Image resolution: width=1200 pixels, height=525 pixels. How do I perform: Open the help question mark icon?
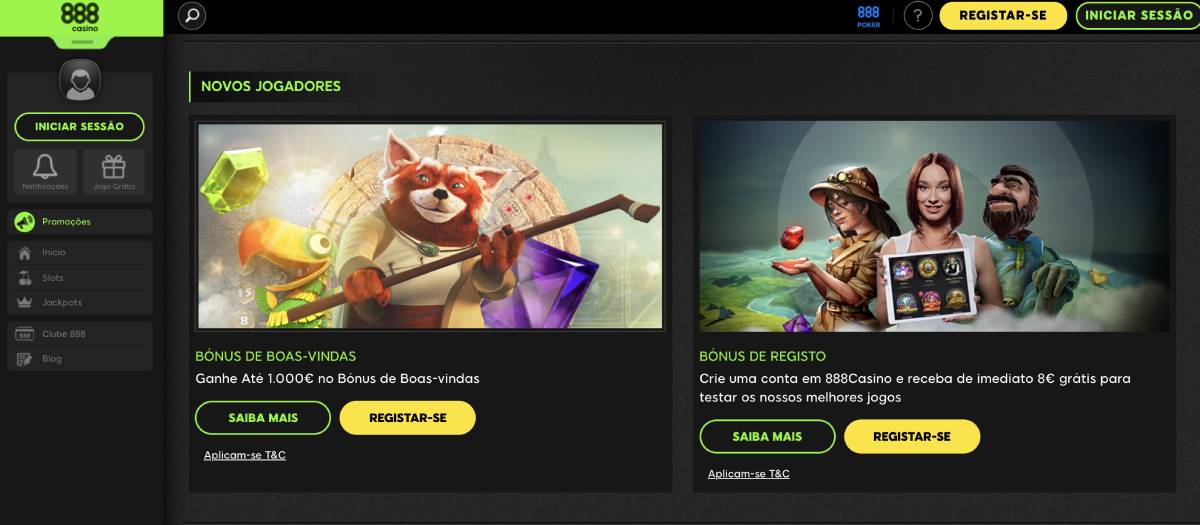coord(918,15)
